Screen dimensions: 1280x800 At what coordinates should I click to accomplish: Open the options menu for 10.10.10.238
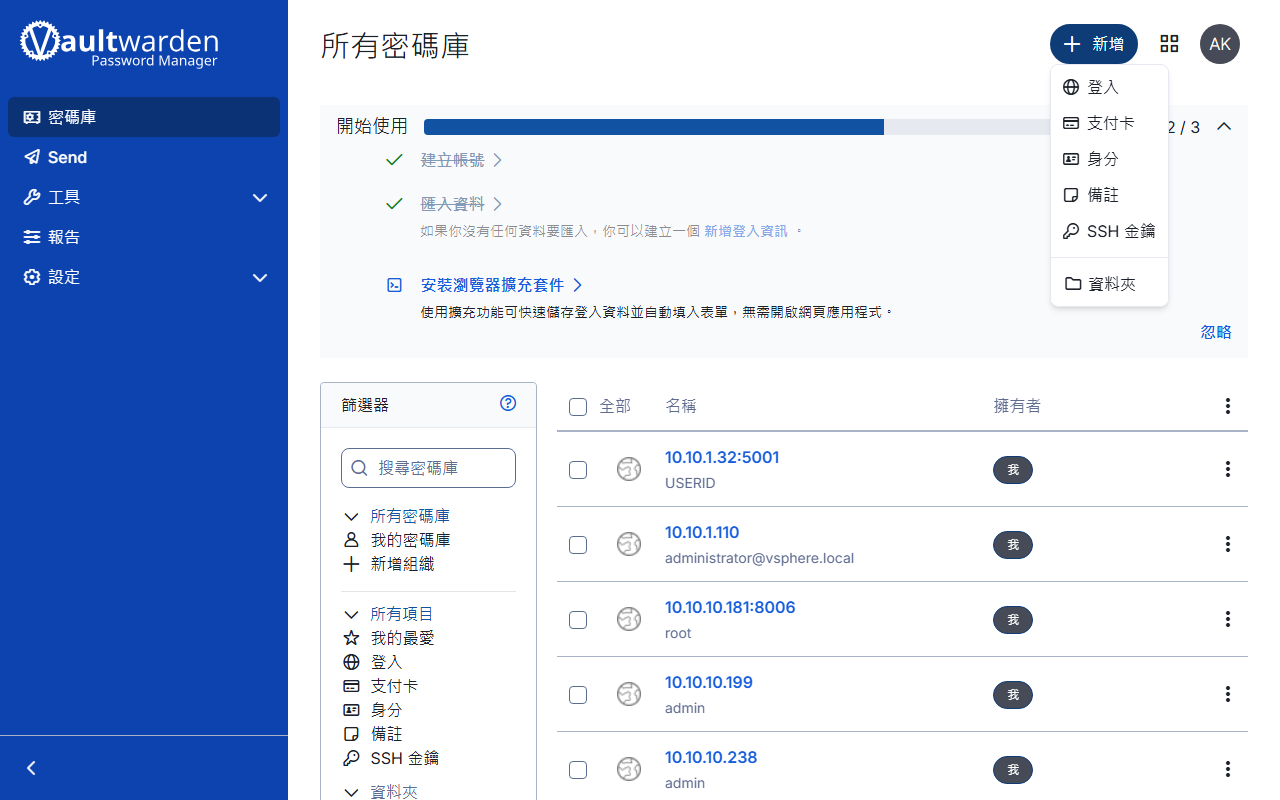click(1228, 769)
